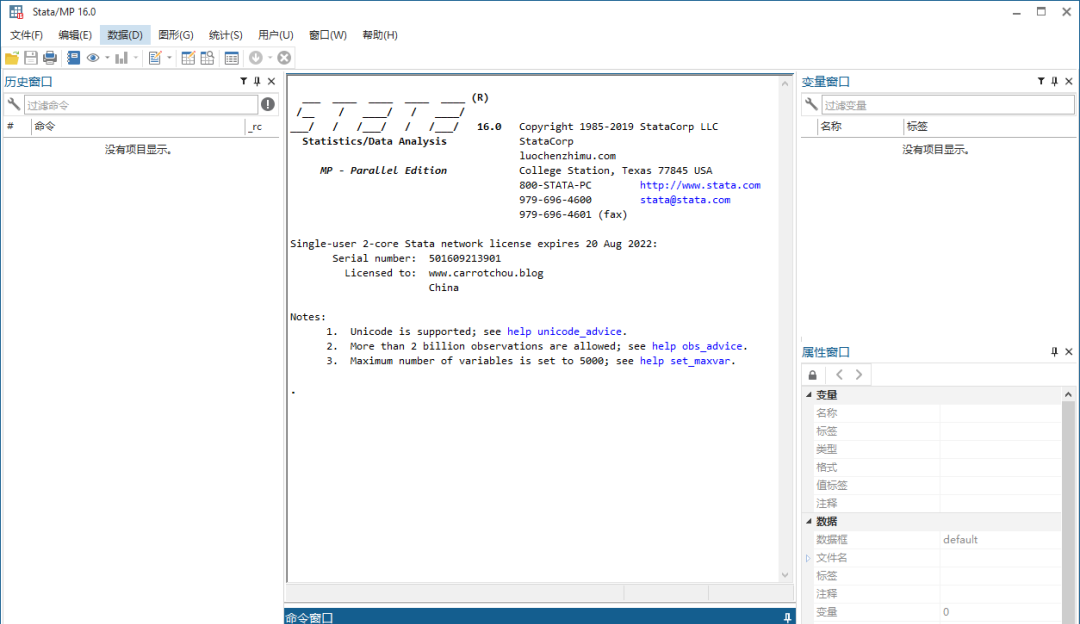Open the Data Editor (edit) icon
Viewport: 1080px width, 624px height.
click(188, 59)
